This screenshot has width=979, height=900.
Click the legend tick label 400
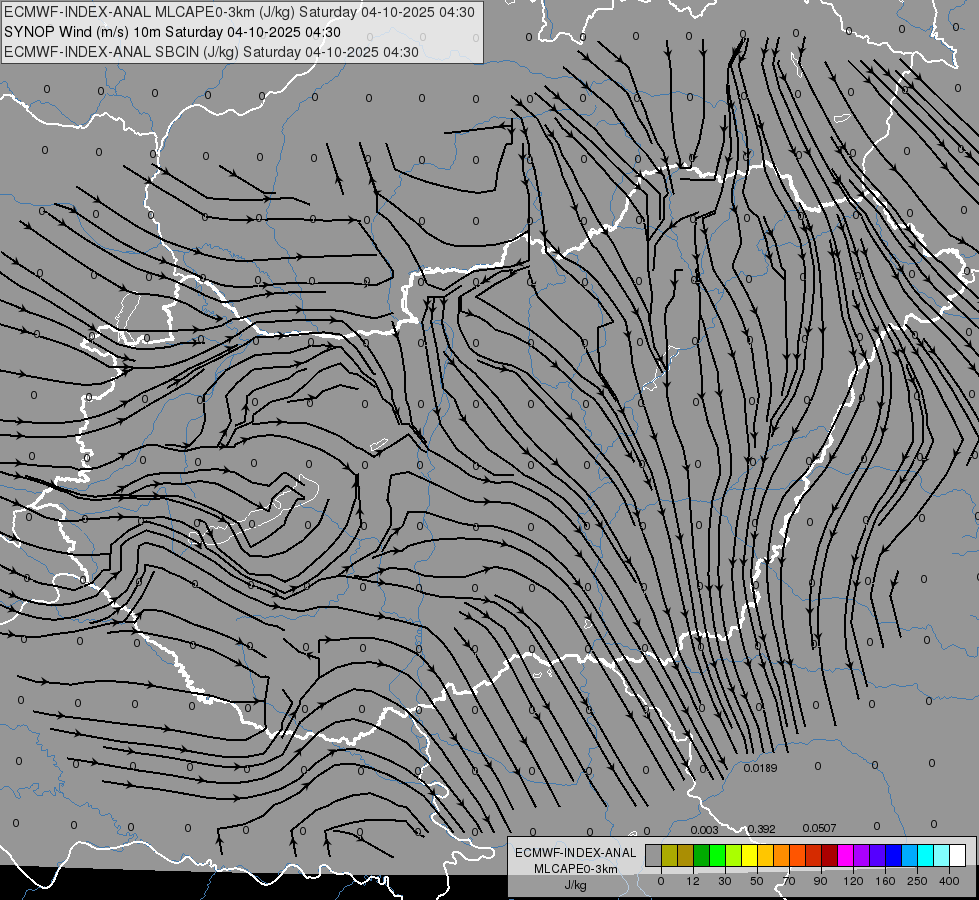[x=949, y=881]
